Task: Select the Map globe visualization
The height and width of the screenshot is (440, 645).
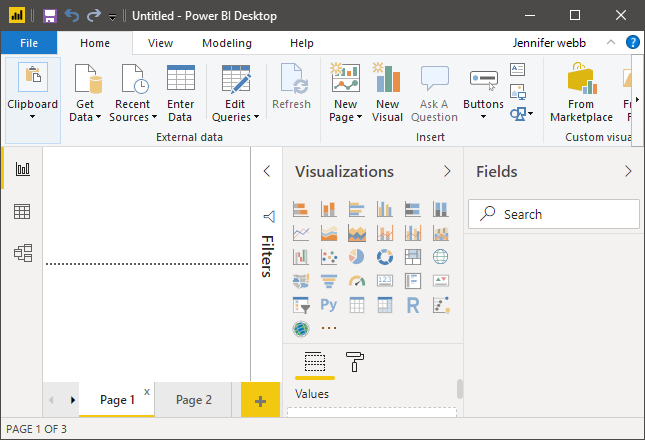Action: [x=441, y=257]
